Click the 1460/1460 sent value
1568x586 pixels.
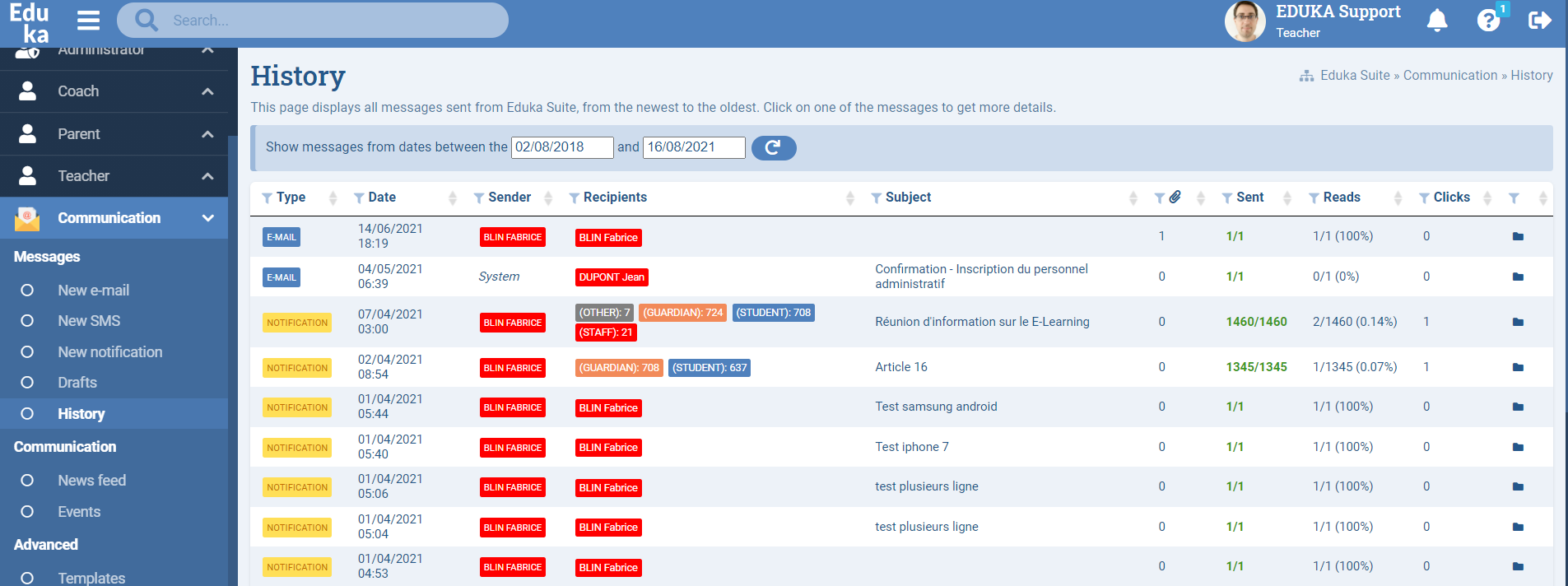click(x=1256, y=322)
